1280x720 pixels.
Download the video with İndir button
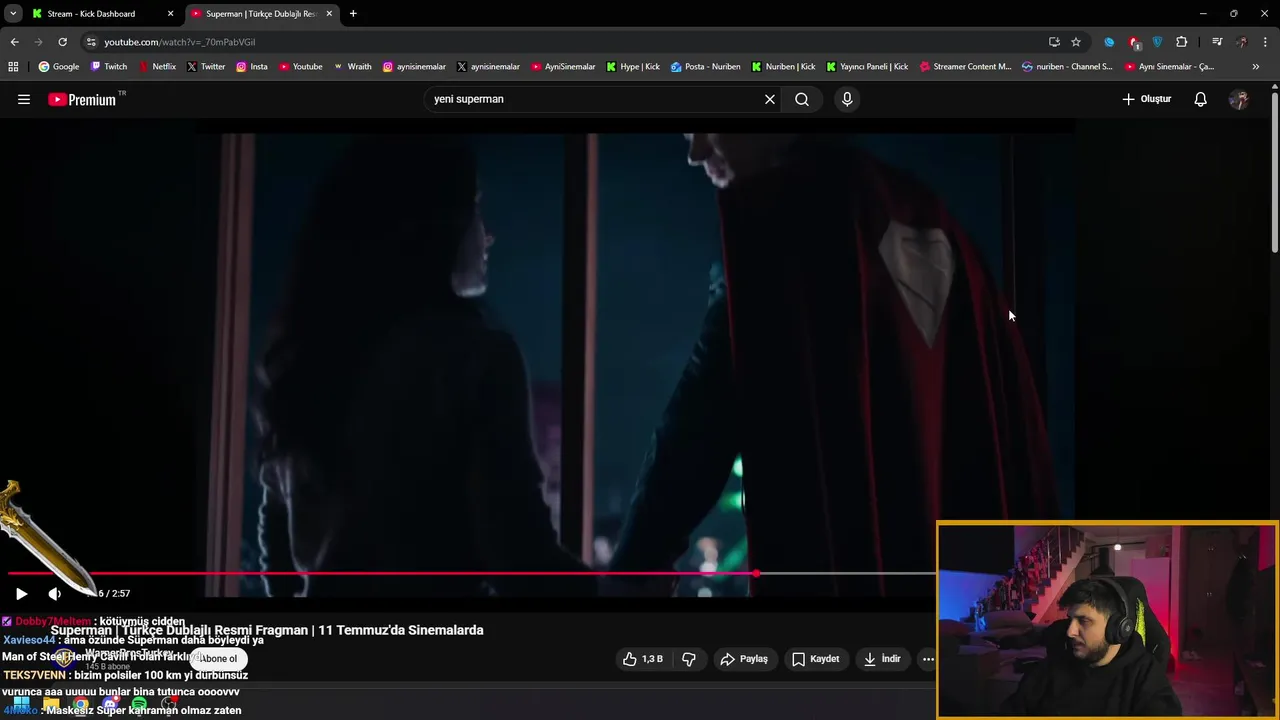[883, 659]
